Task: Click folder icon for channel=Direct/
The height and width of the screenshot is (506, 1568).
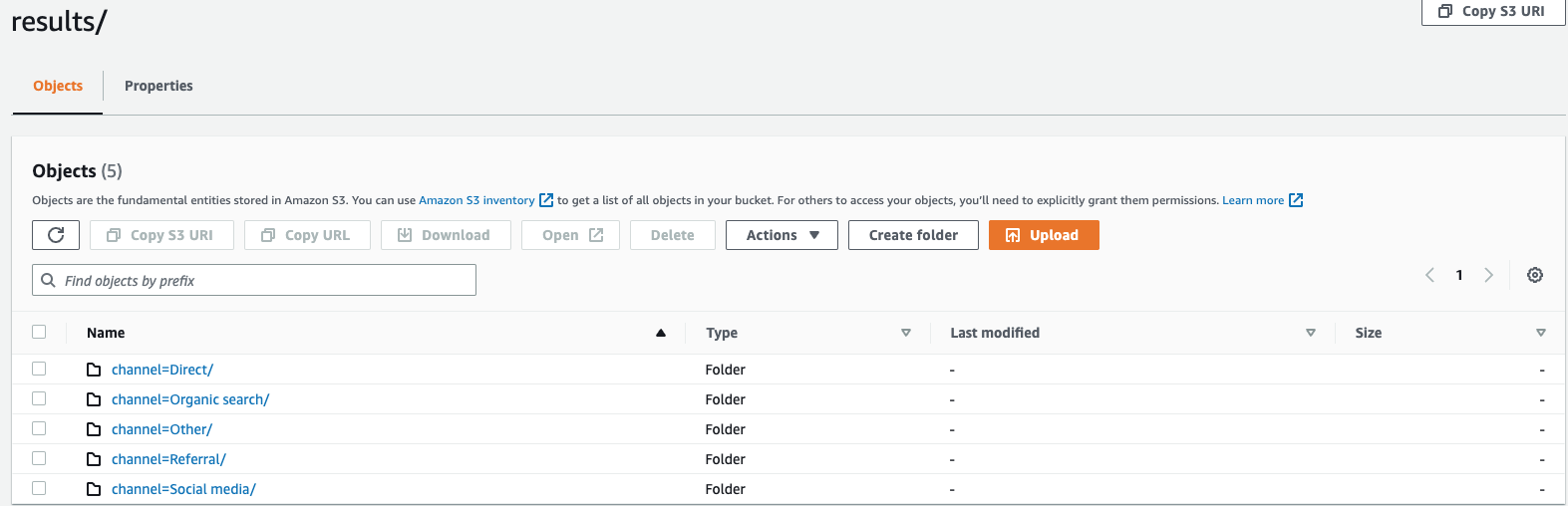Action: [x=94, y=370]
